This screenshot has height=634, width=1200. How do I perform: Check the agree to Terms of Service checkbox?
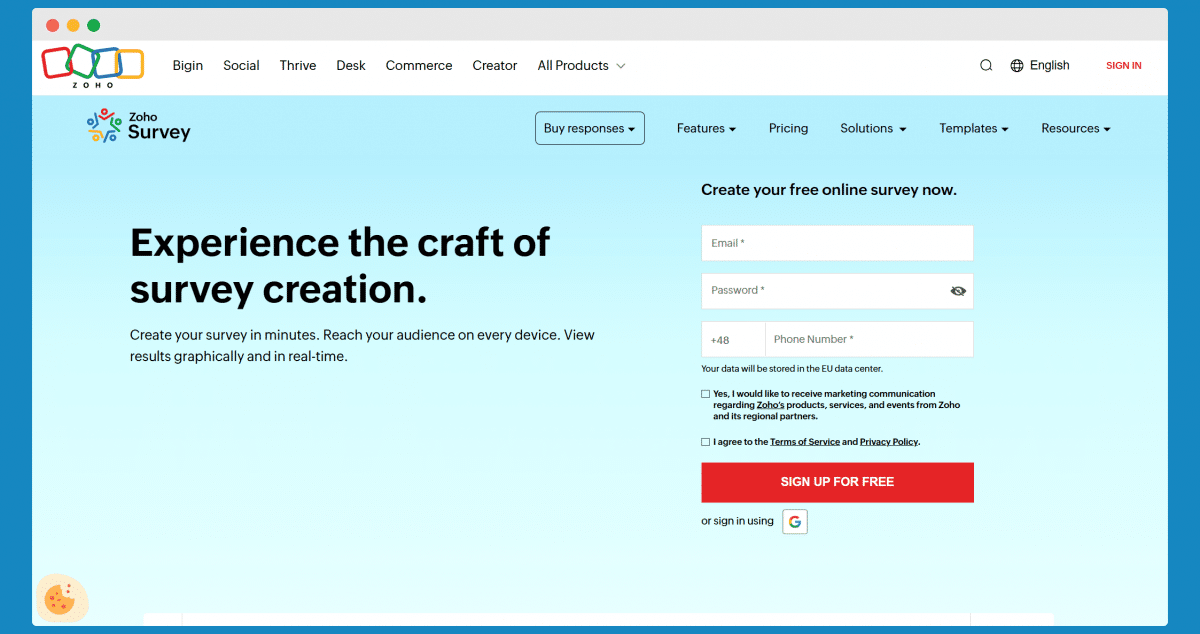point(706,442)
